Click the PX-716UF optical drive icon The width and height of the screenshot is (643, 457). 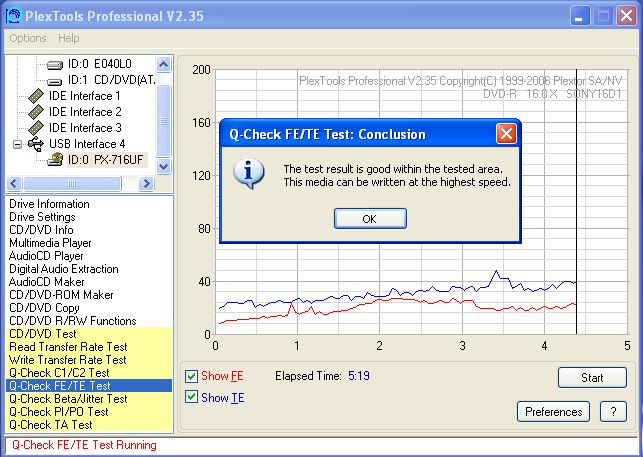point(55,160)
